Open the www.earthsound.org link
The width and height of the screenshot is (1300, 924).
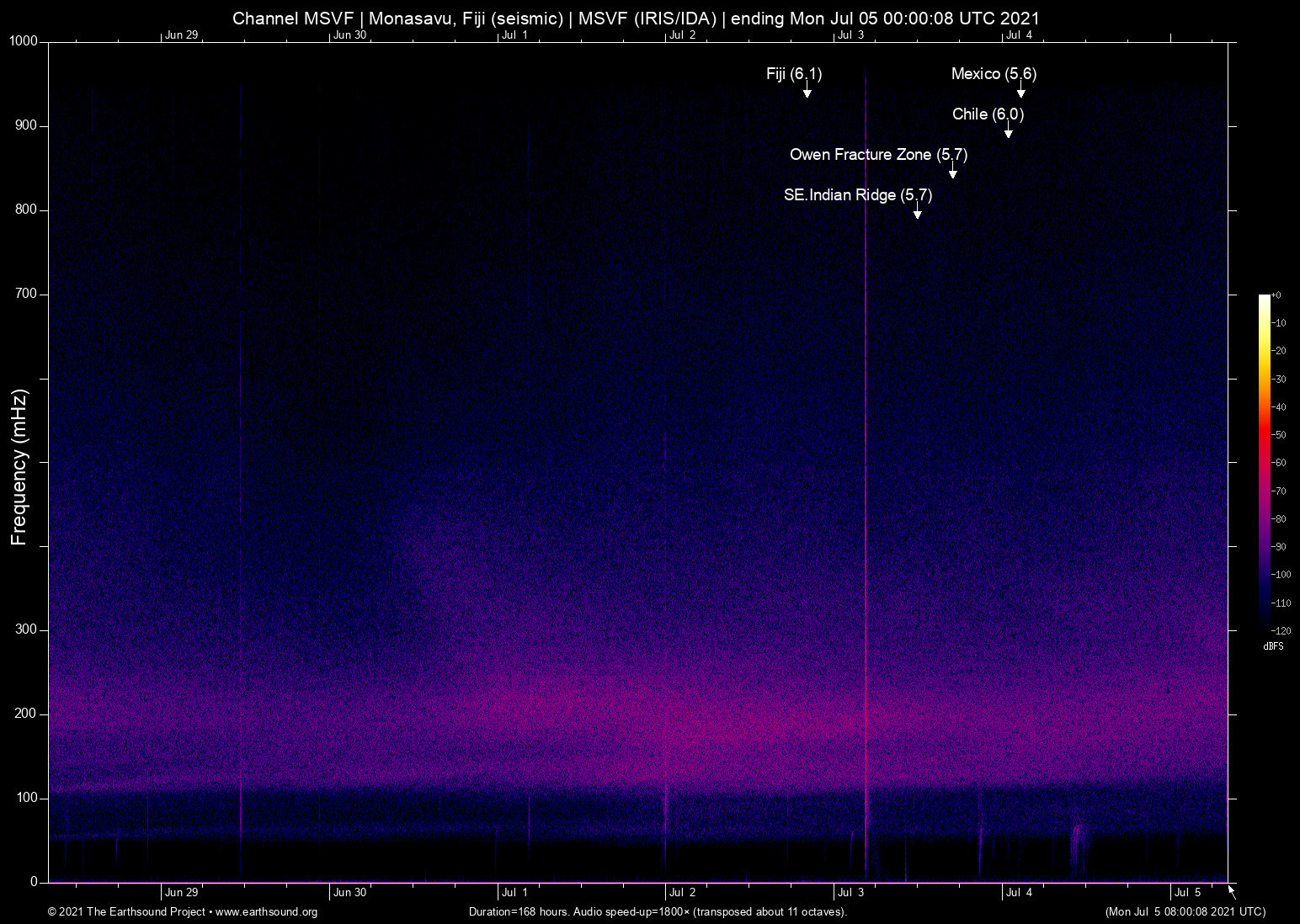(266, 912)
